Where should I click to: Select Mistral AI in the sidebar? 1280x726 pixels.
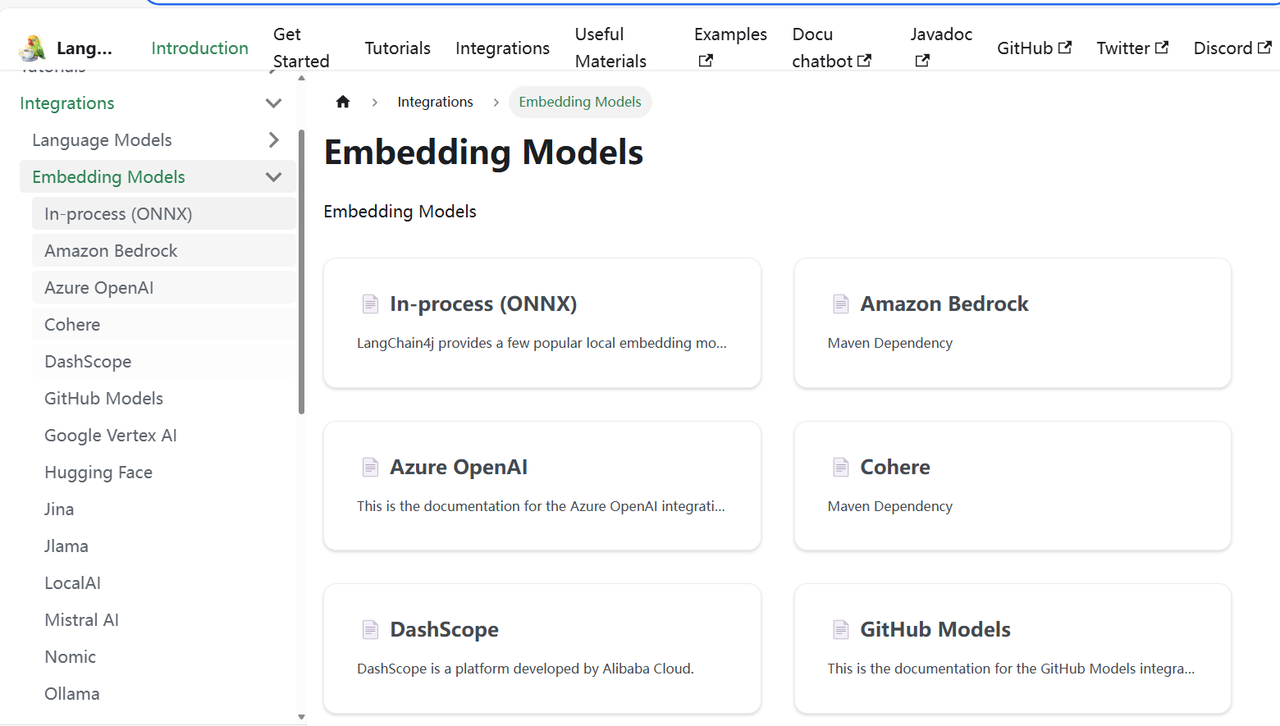tap(163, 620)
